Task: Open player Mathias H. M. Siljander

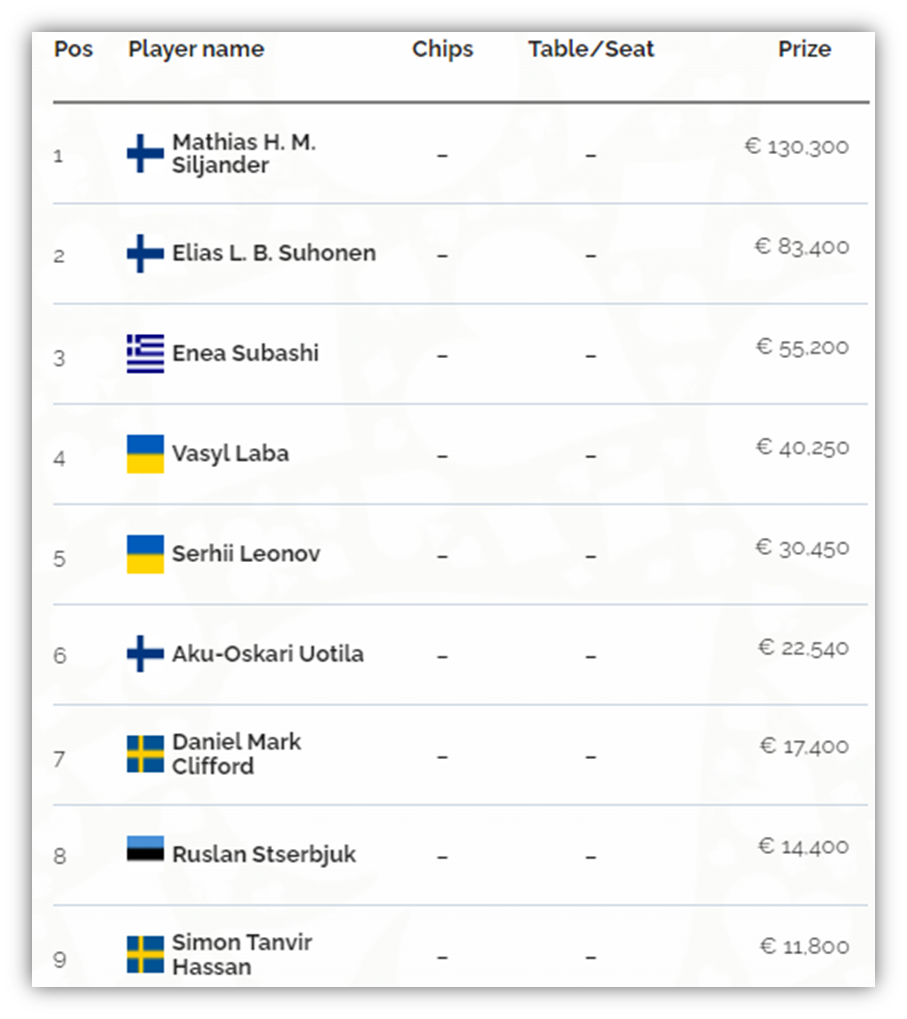Action: coord(244,153)
